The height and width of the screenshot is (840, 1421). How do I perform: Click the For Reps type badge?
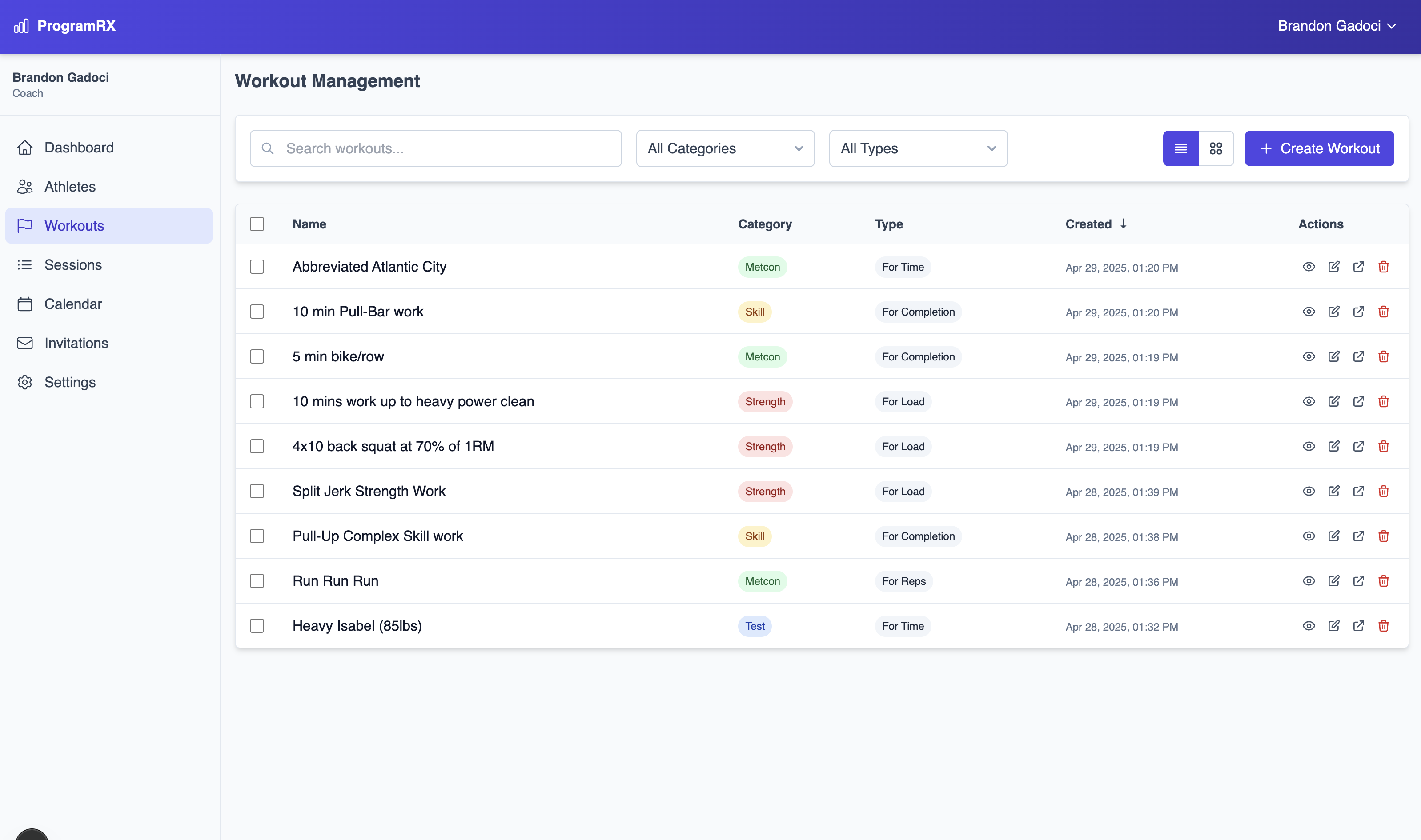[x=903, y=581]
